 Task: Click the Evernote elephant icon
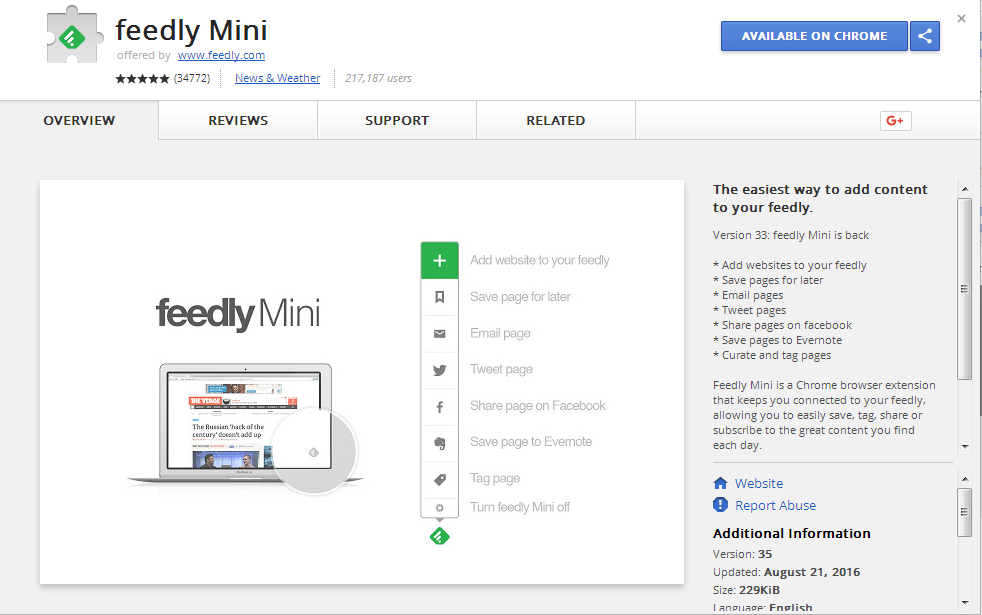[x=439, y=442]
